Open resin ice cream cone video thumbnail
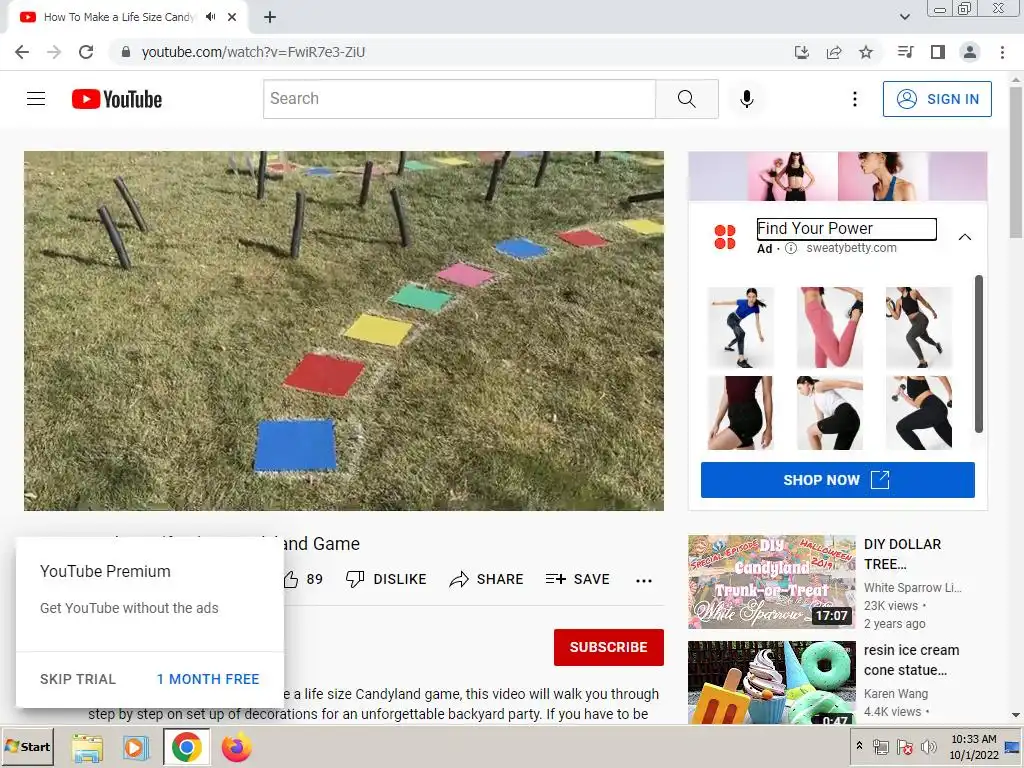1024x768 pixels. [771, 682]
